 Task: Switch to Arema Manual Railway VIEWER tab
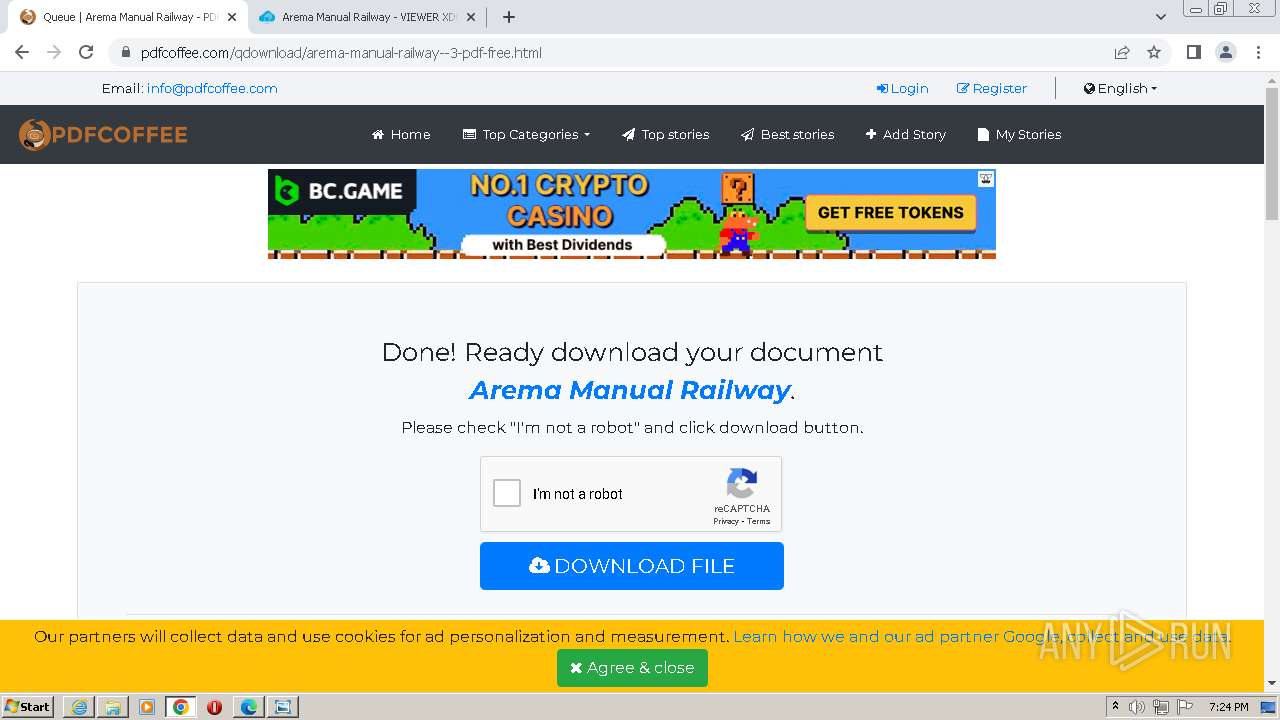click(366, 17)
